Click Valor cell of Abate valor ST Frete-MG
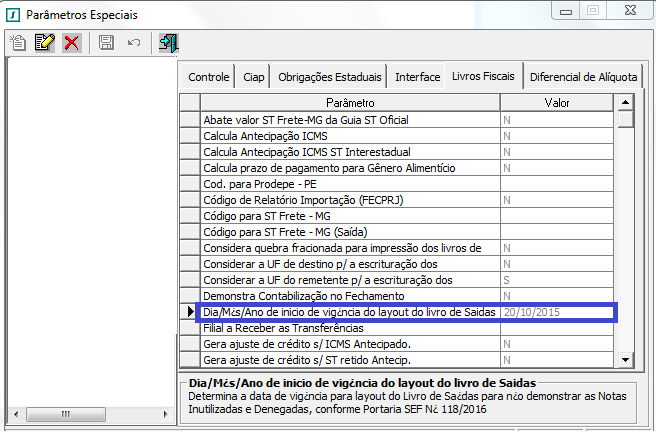 (x=557, y=120)
